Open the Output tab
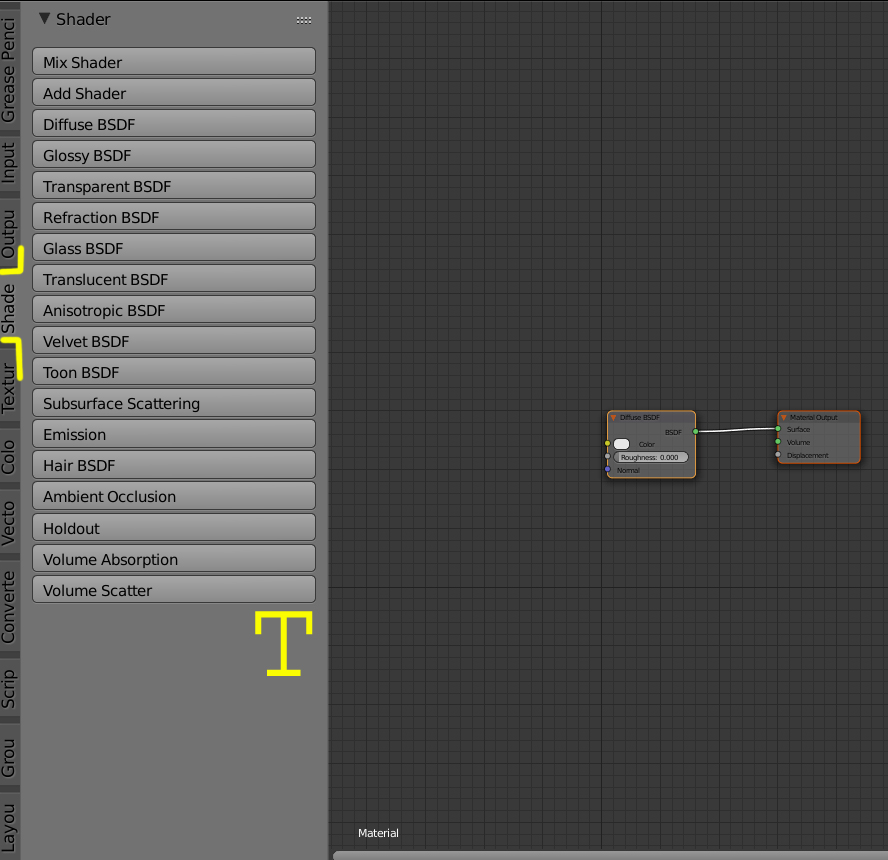 coord(9,234)
